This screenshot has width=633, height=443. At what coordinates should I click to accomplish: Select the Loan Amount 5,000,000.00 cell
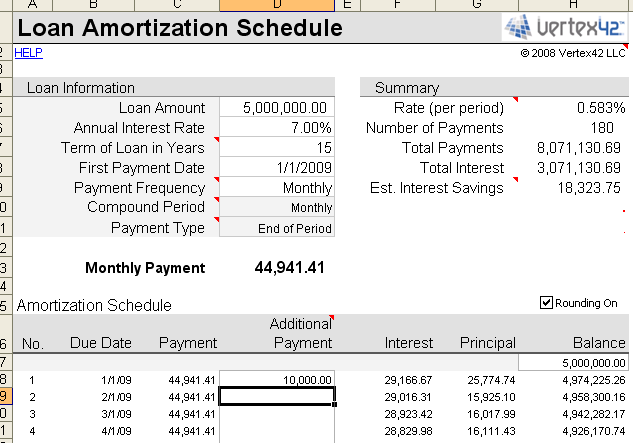coord(276,108)
